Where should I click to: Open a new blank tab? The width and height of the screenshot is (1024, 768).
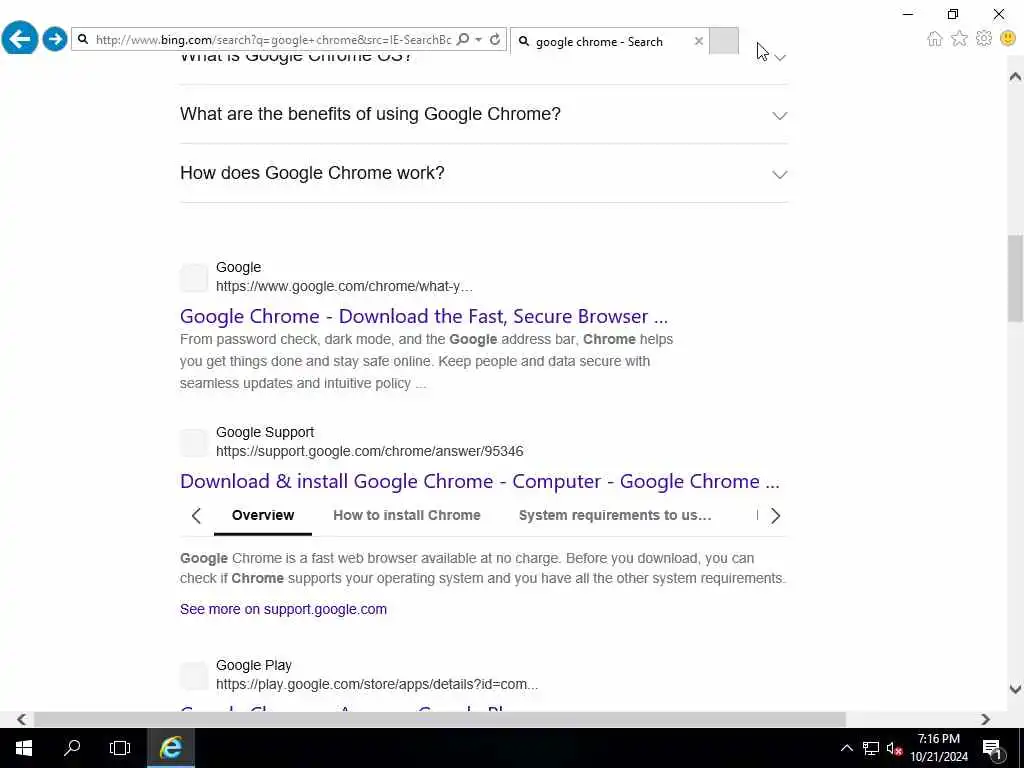pos(724,40)
